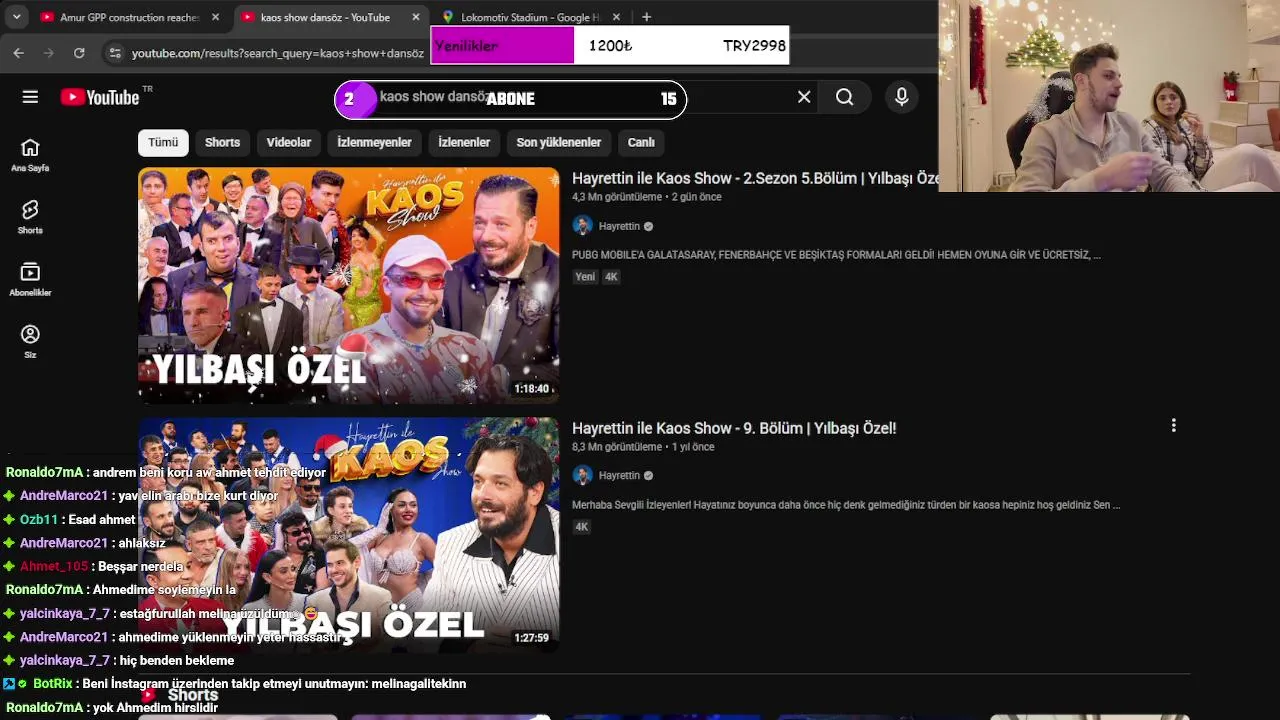Screen dimensions: 1280x720
Task: Reload the page with refresh icon
Action: point(79,52)
